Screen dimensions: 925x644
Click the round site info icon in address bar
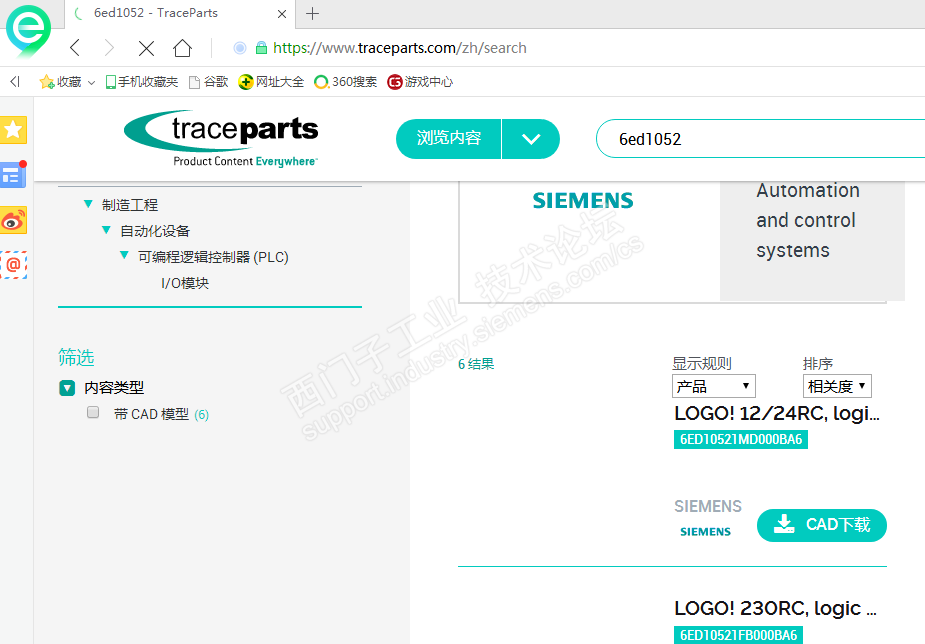[x=240, y=48]
